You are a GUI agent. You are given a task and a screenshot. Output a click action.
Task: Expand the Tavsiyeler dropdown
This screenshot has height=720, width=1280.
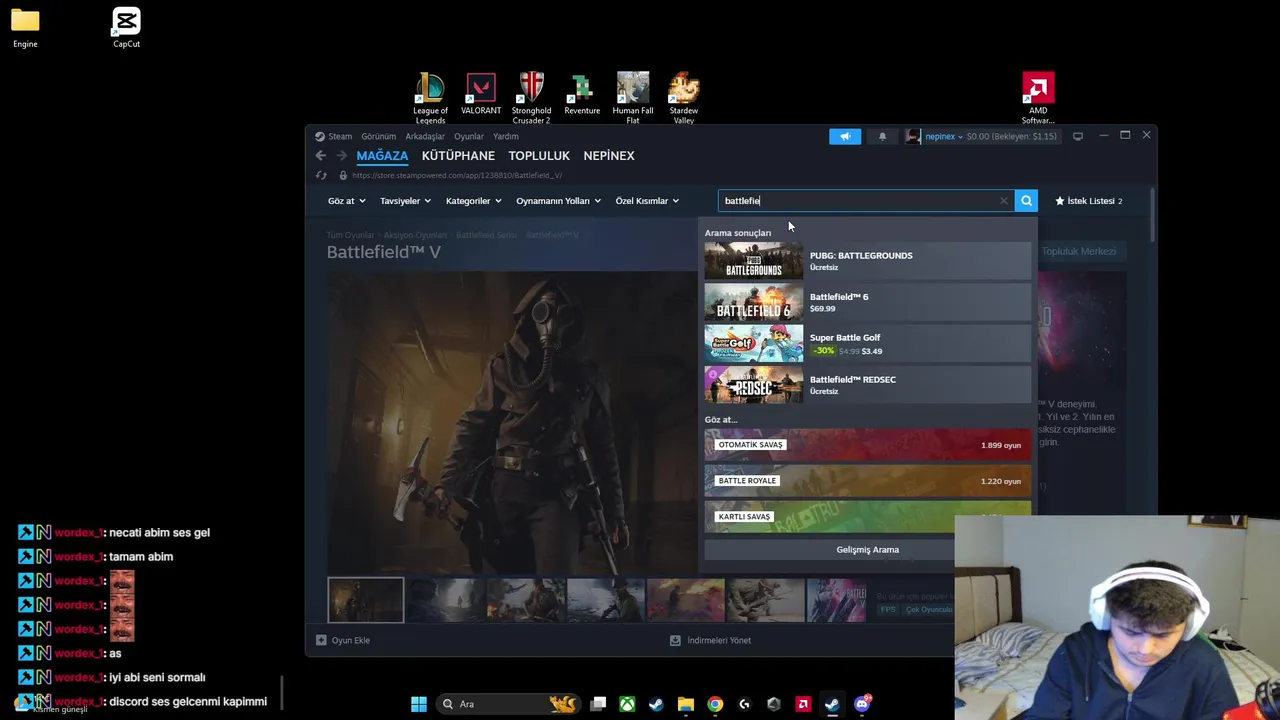tap(405, 201)
